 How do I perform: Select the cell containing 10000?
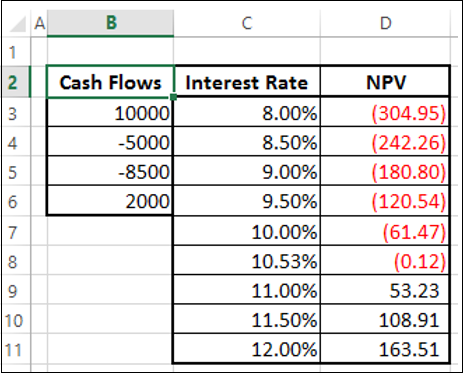click(110, 112)
